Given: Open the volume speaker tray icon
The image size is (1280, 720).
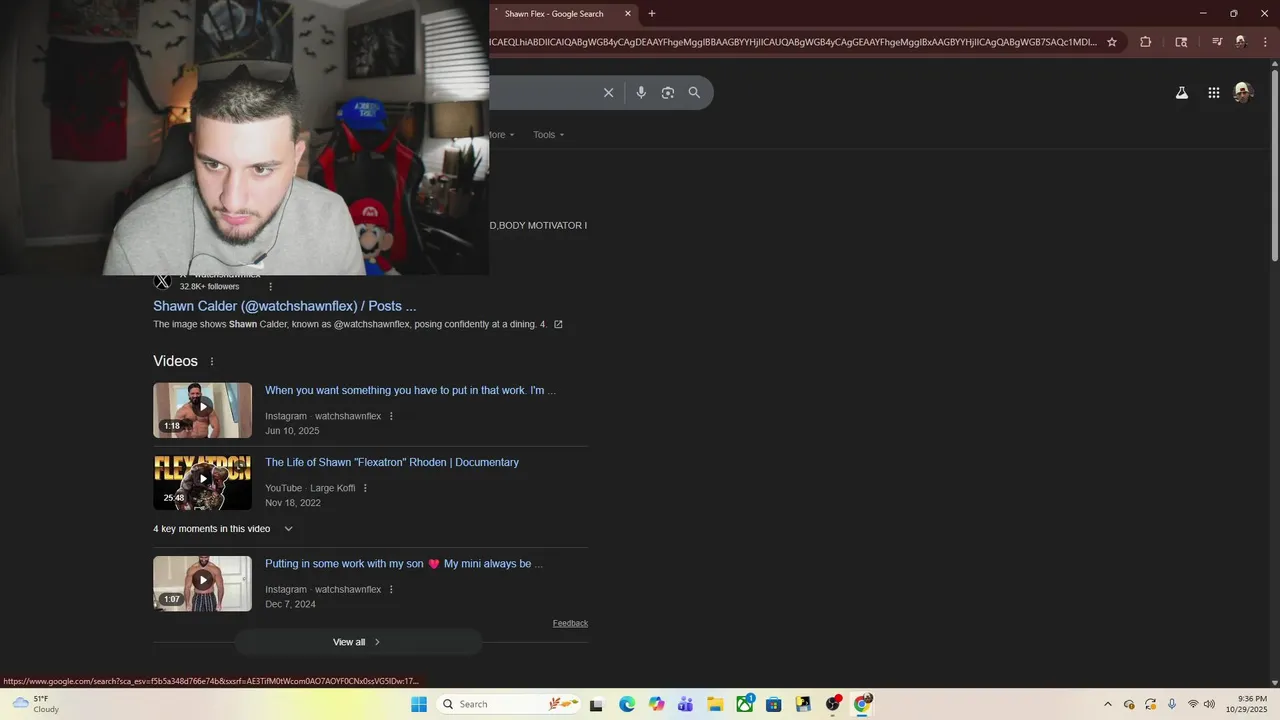Looking at the screenshot, I should tap(1209, 704).
